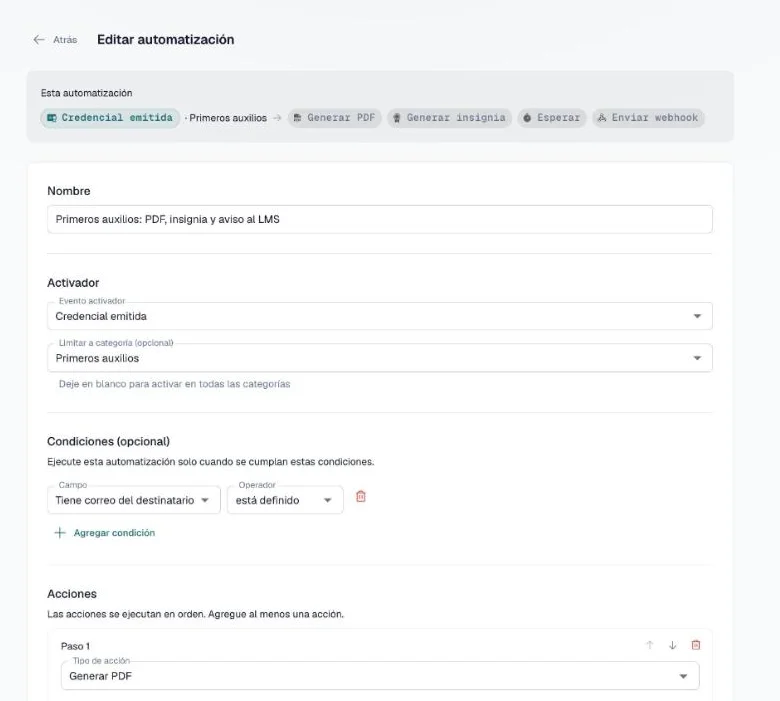
Task: Click the Agregar condición link
Action: [x=114, y=533]
